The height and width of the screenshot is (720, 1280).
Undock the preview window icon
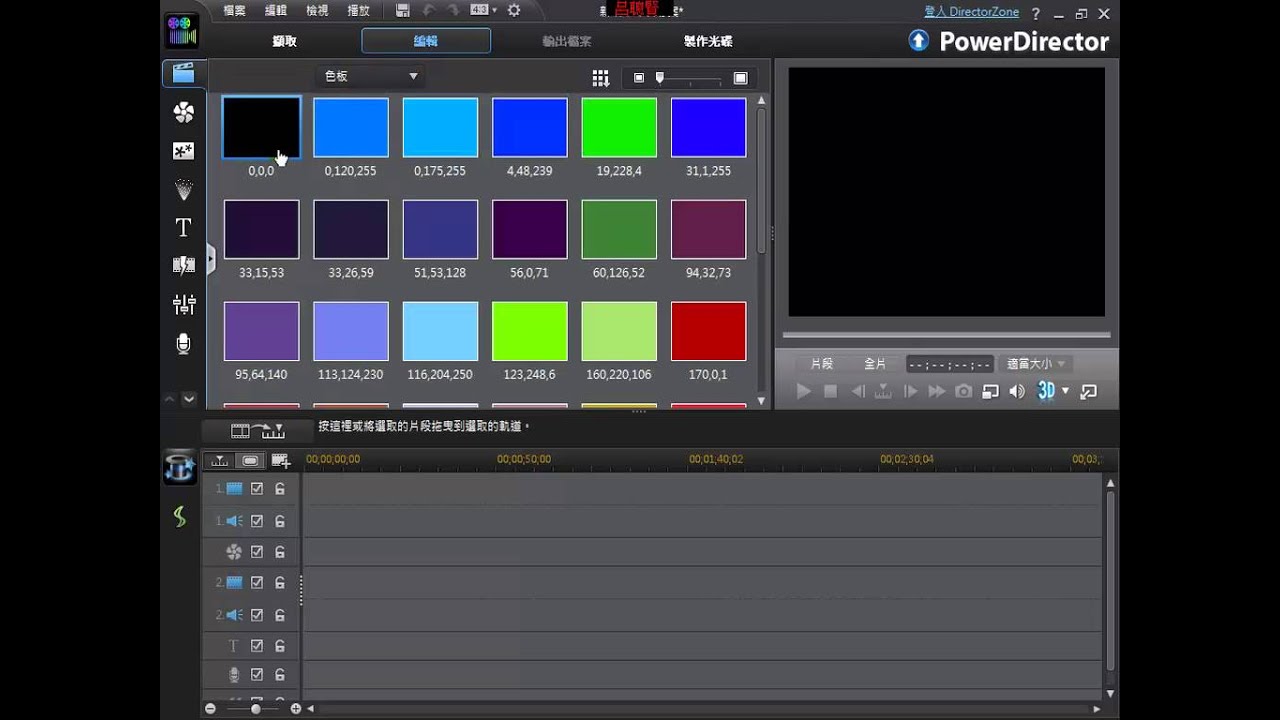tap(1089, 391)
